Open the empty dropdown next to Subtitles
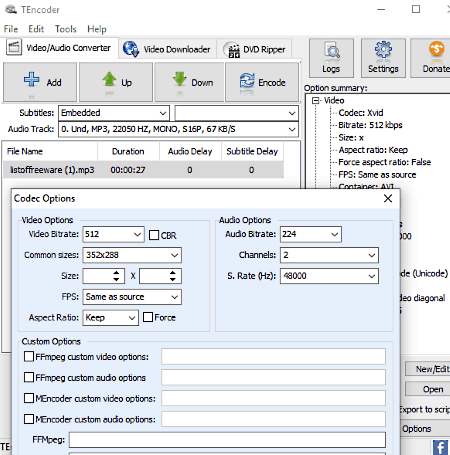This screenshot has width=450, height=455. click(x=236, y=113)
